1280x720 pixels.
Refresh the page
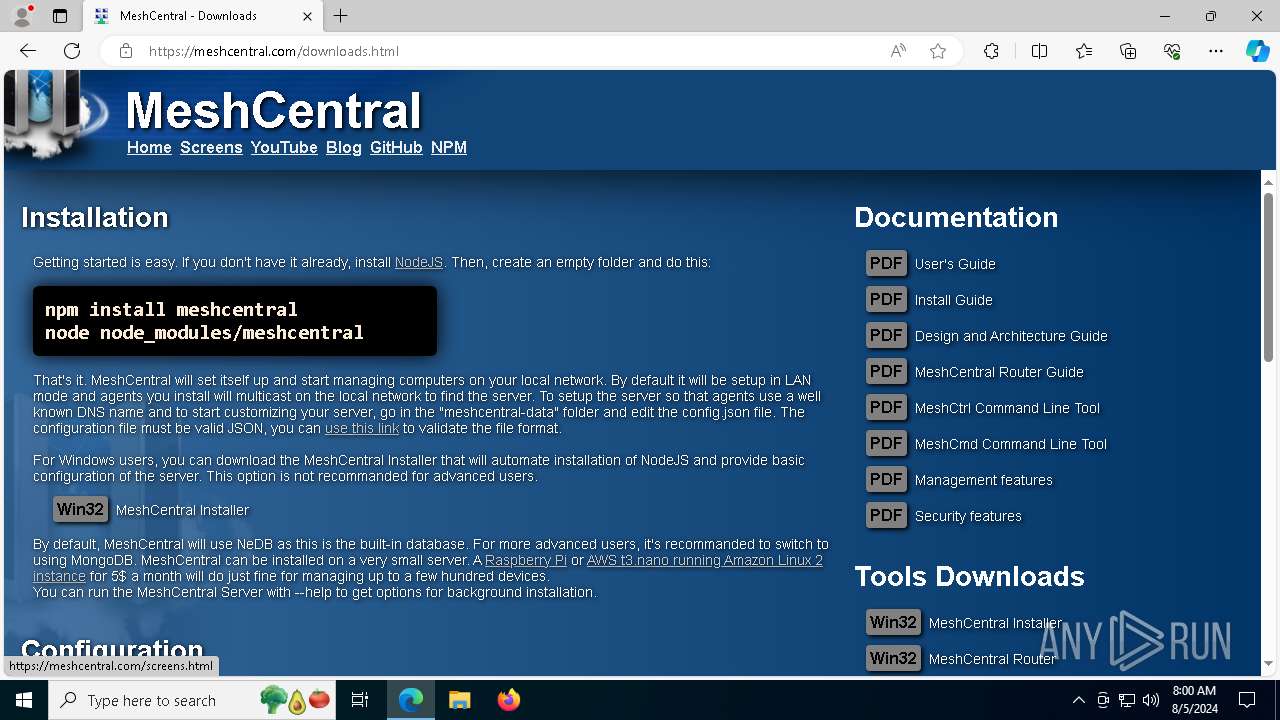tap(72, 51)
